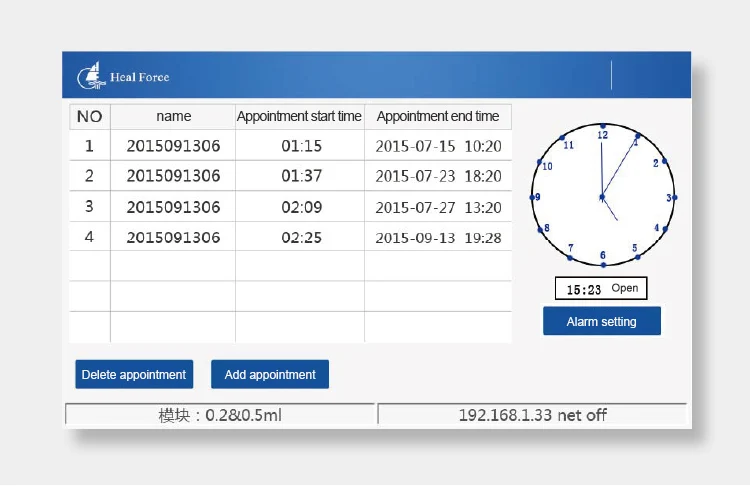Select the NO column header
The width and height of the screenshot is (750, 486).
click(x=90, y=117)
